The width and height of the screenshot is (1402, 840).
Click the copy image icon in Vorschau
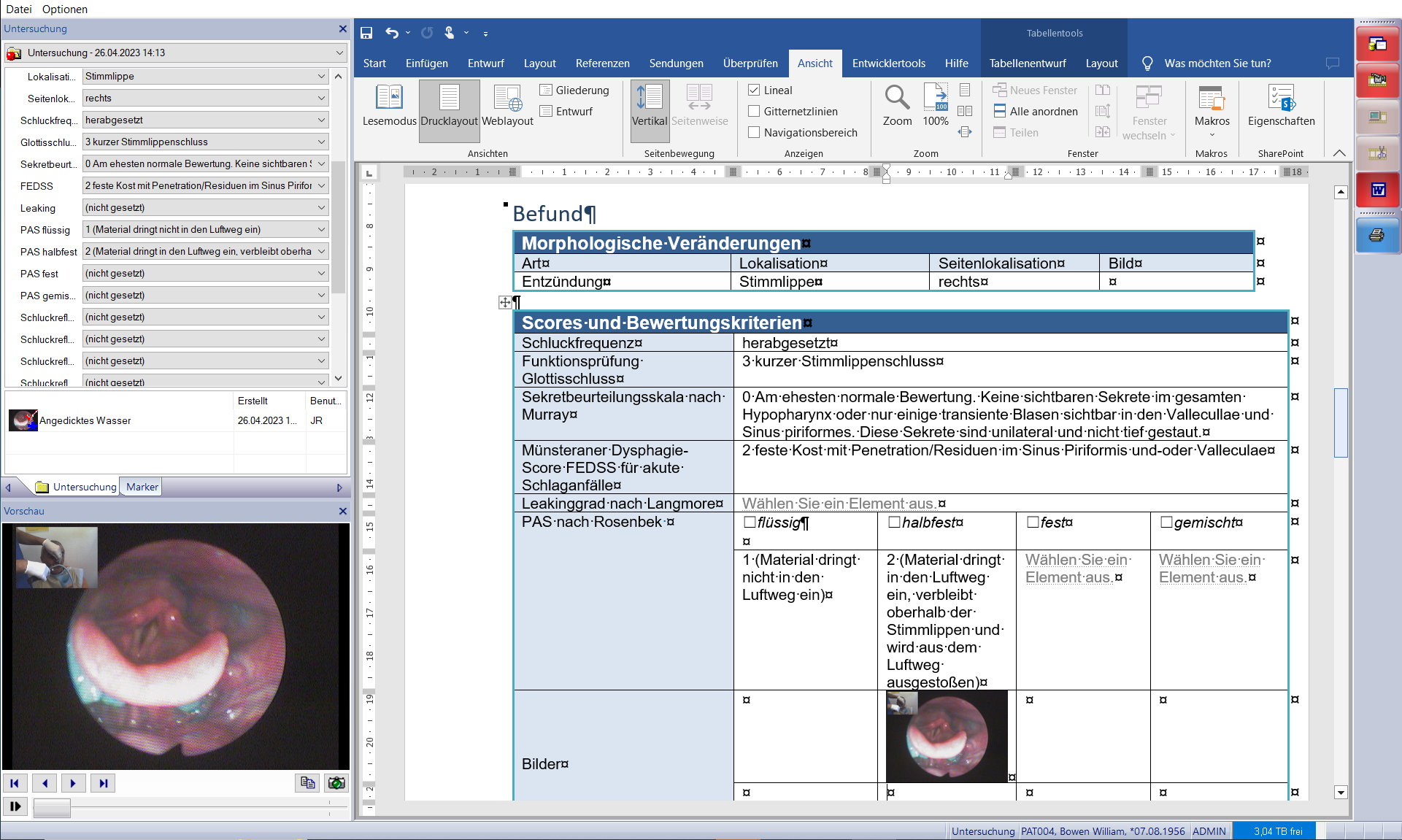coord(308,783)
